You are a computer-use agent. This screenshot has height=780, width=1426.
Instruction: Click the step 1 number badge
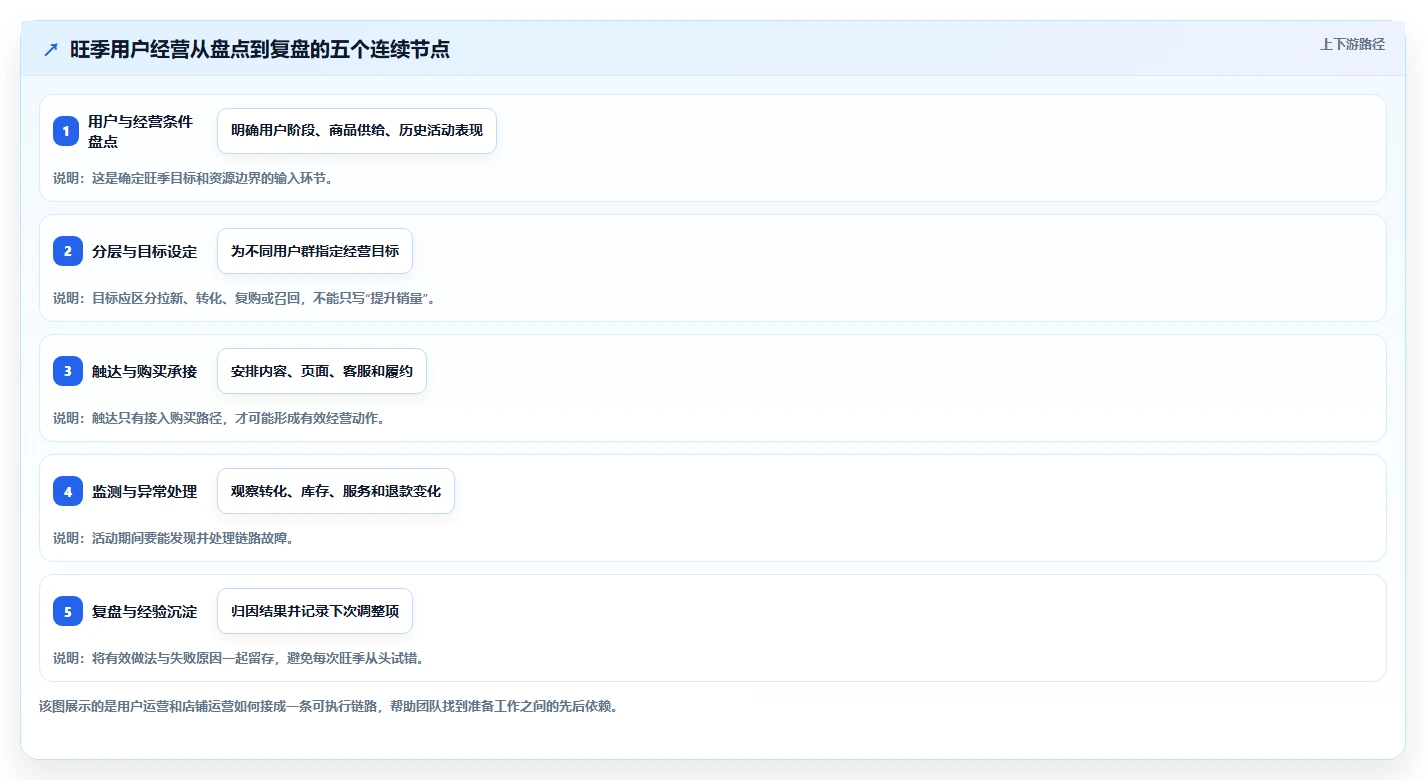pos(66,131)
